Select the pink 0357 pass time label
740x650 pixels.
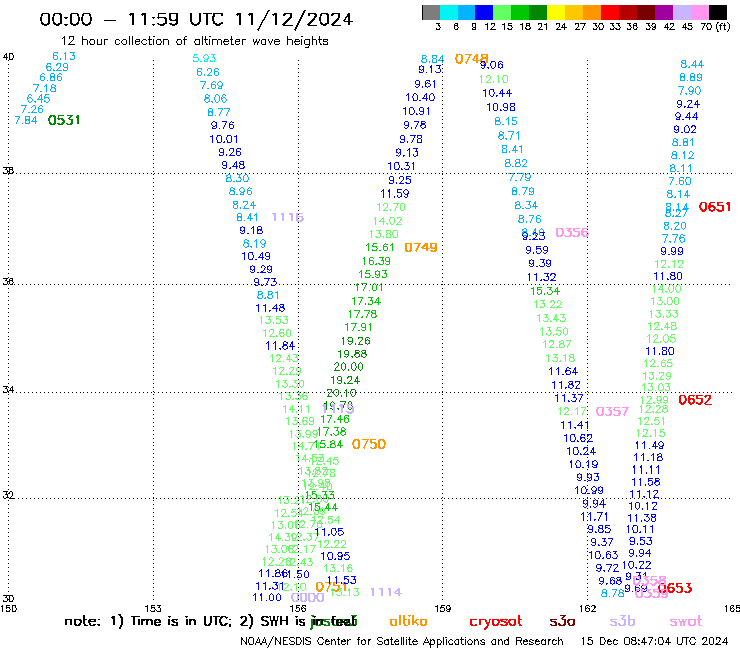click(612, 412)
